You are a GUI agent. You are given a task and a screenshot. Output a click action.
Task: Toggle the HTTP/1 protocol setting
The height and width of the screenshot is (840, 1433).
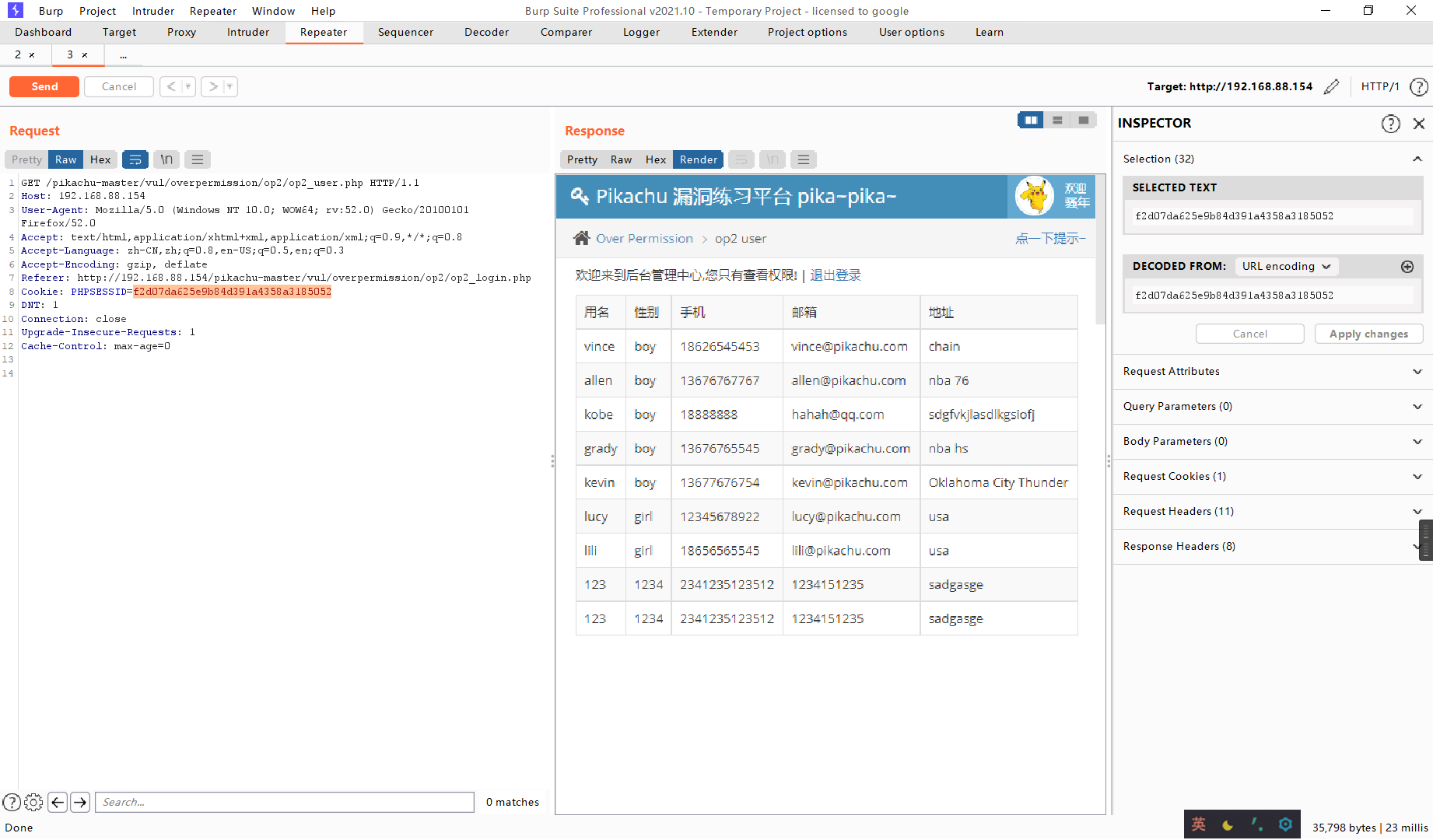tap(1380, 86)
